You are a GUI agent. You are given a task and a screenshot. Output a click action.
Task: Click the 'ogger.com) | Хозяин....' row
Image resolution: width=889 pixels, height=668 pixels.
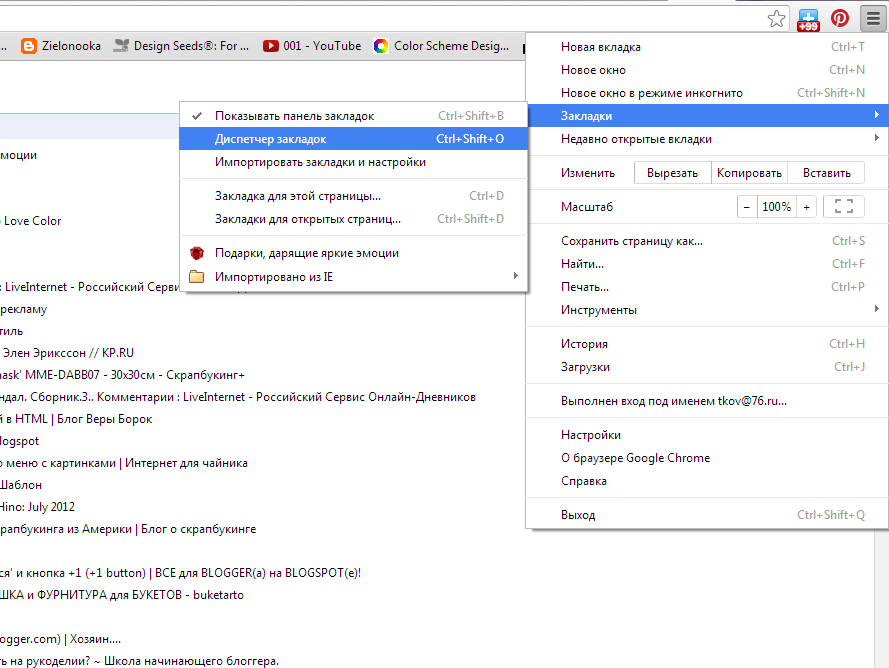click(61, 639)
